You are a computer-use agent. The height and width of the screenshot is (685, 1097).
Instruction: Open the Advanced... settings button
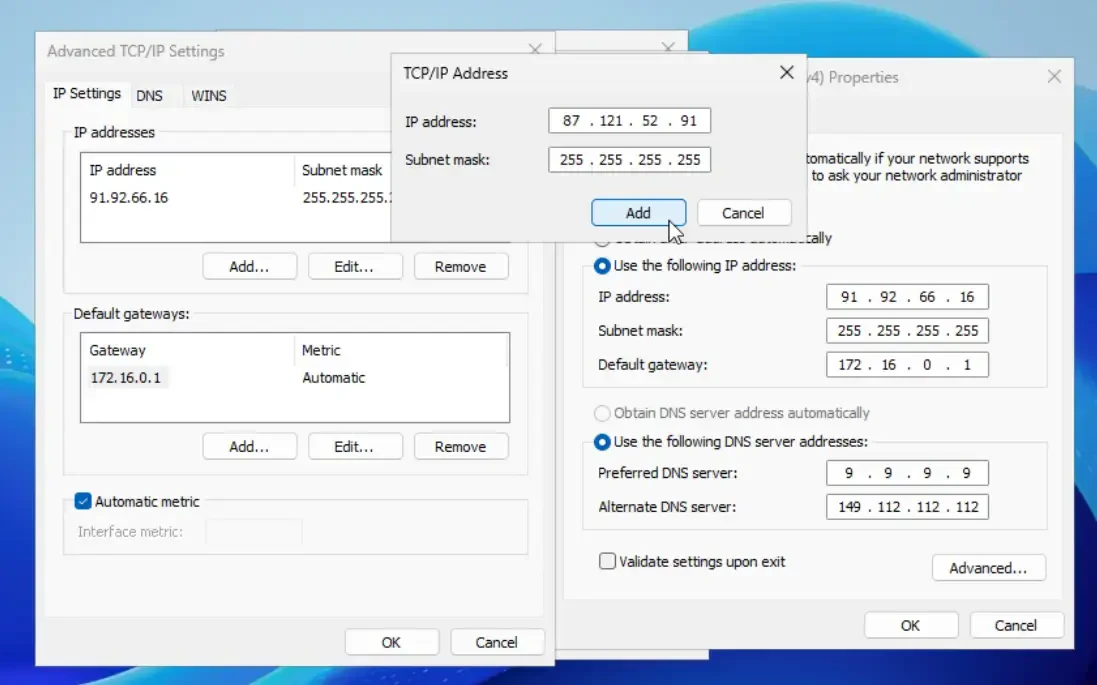[x=988, y=568]
